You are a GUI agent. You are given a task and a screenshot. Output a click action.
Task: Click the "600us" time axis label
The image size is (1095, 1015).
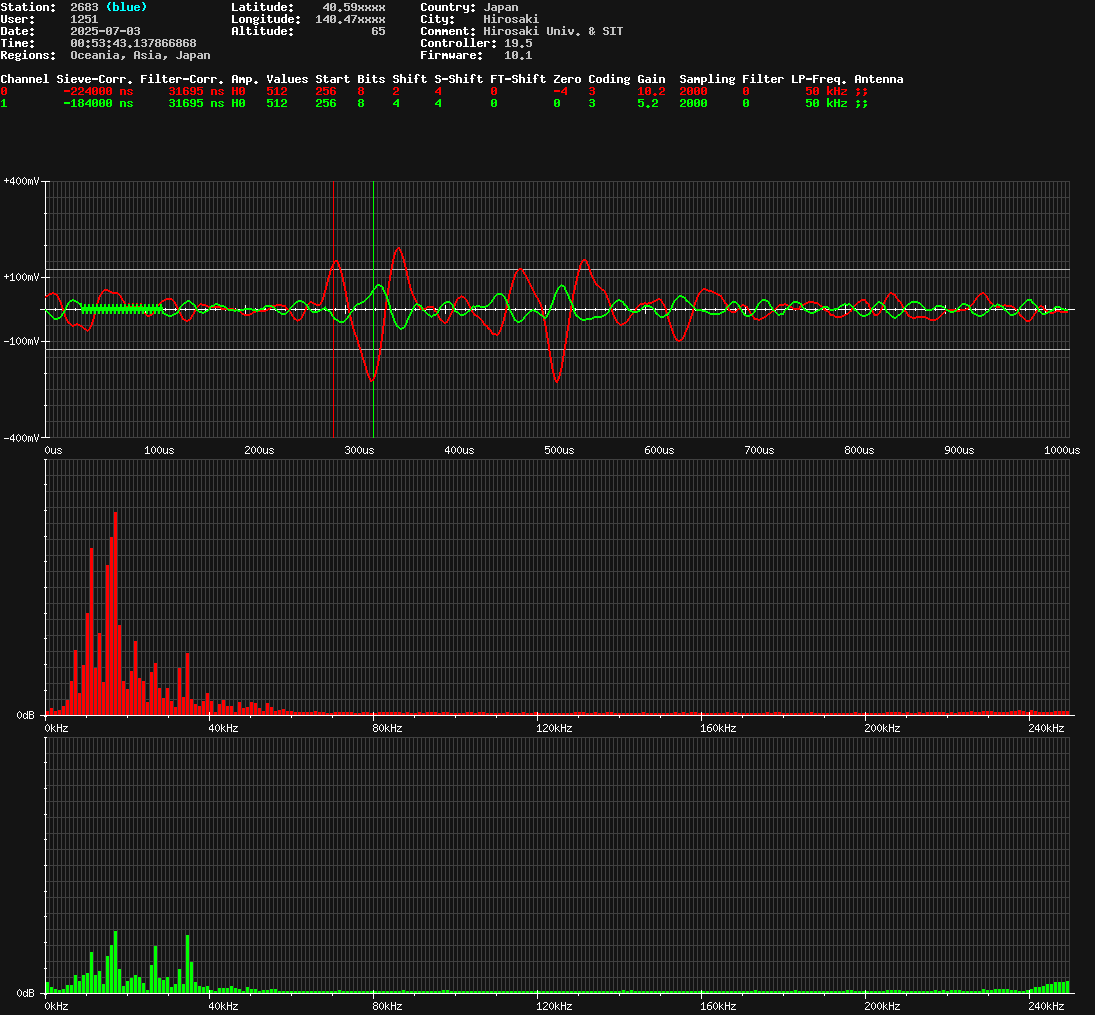659,451
